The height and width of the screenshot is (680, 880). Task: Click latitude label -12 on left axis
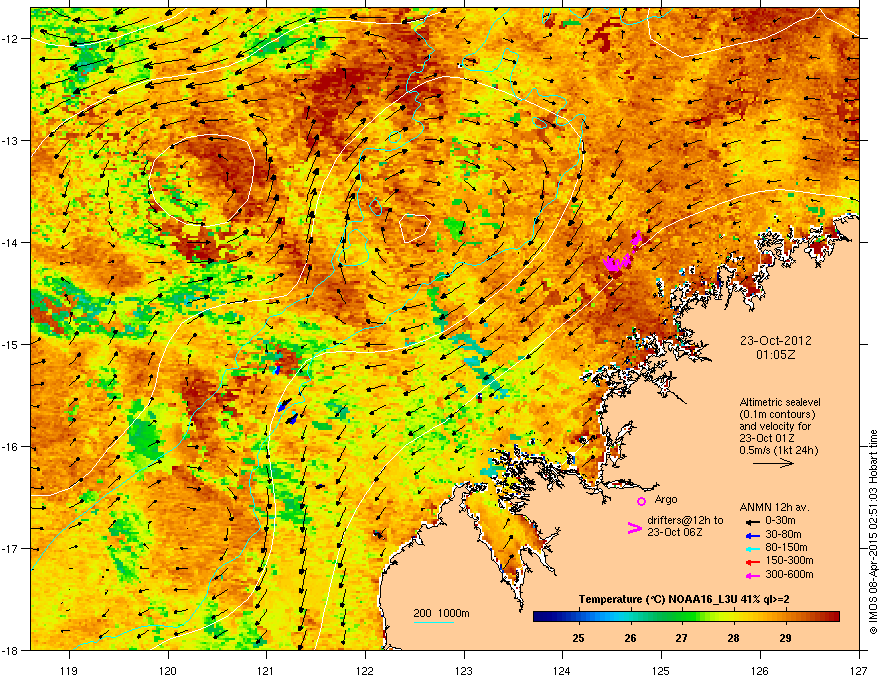(x=11, y=39)
